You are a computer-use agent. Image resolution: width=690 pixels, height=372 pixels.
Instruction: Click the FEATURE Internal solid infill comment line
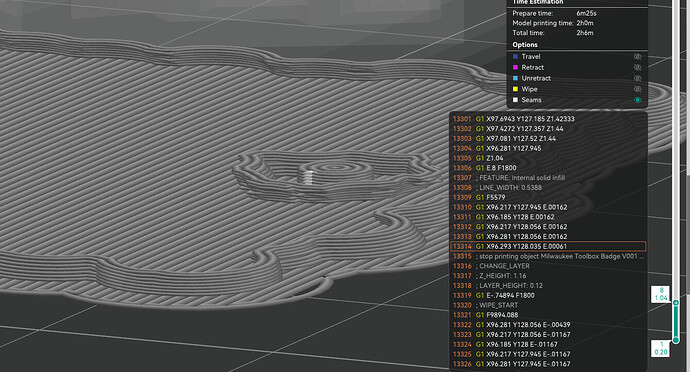coord(548,177)
